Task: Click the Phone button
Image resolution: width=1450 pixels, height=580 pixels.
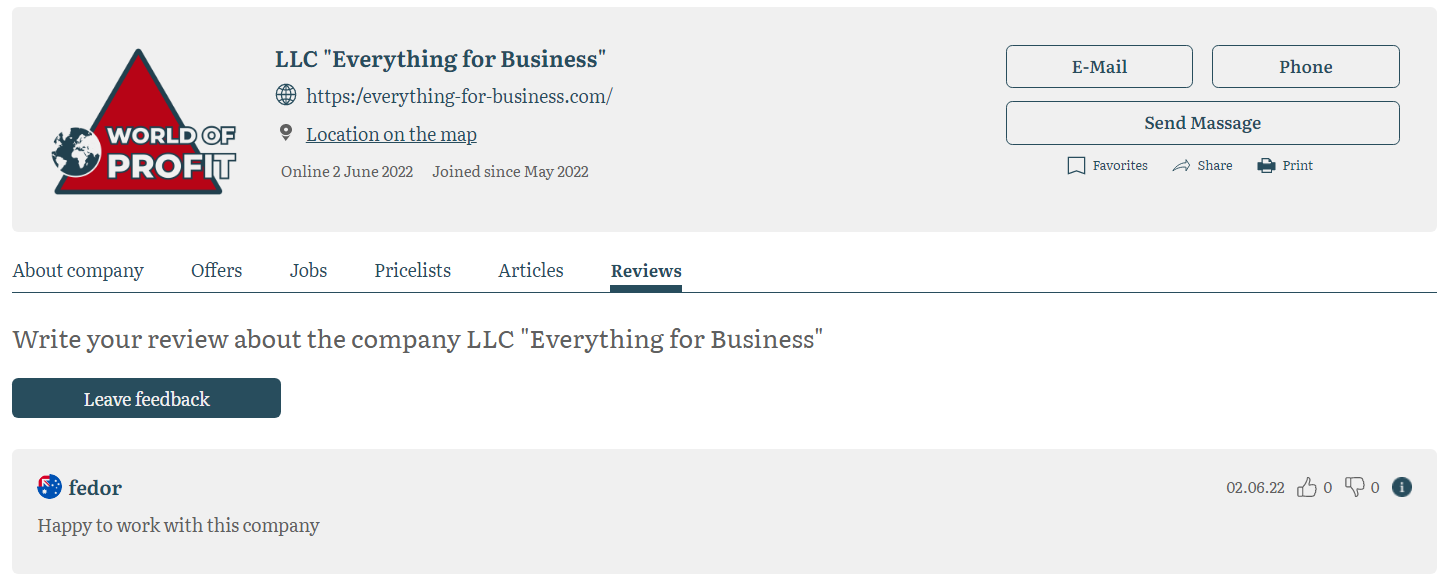Action: [1305, 67]
